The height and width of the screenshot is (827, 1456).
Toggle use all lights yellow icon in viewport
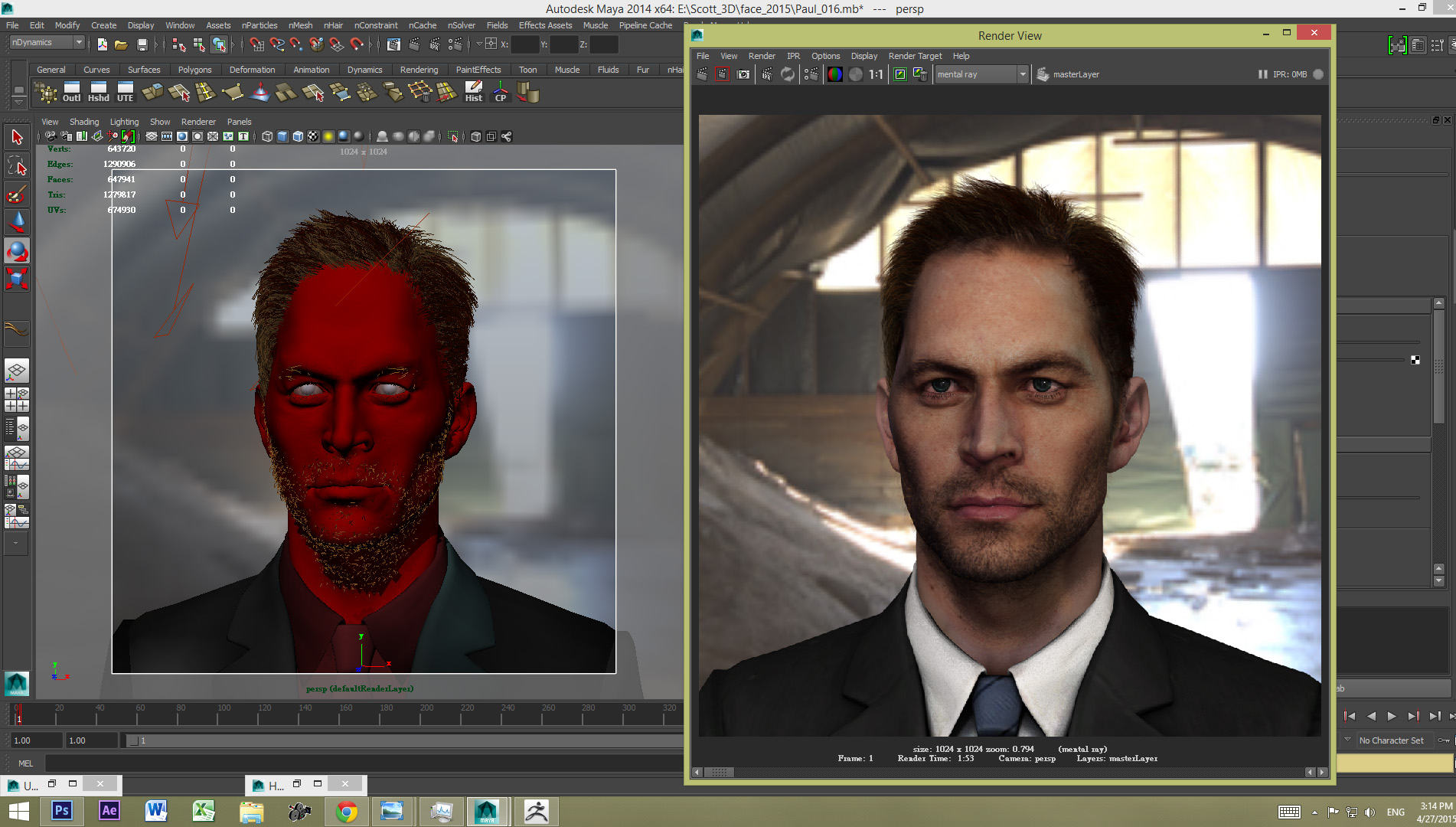tap(328, 136)
